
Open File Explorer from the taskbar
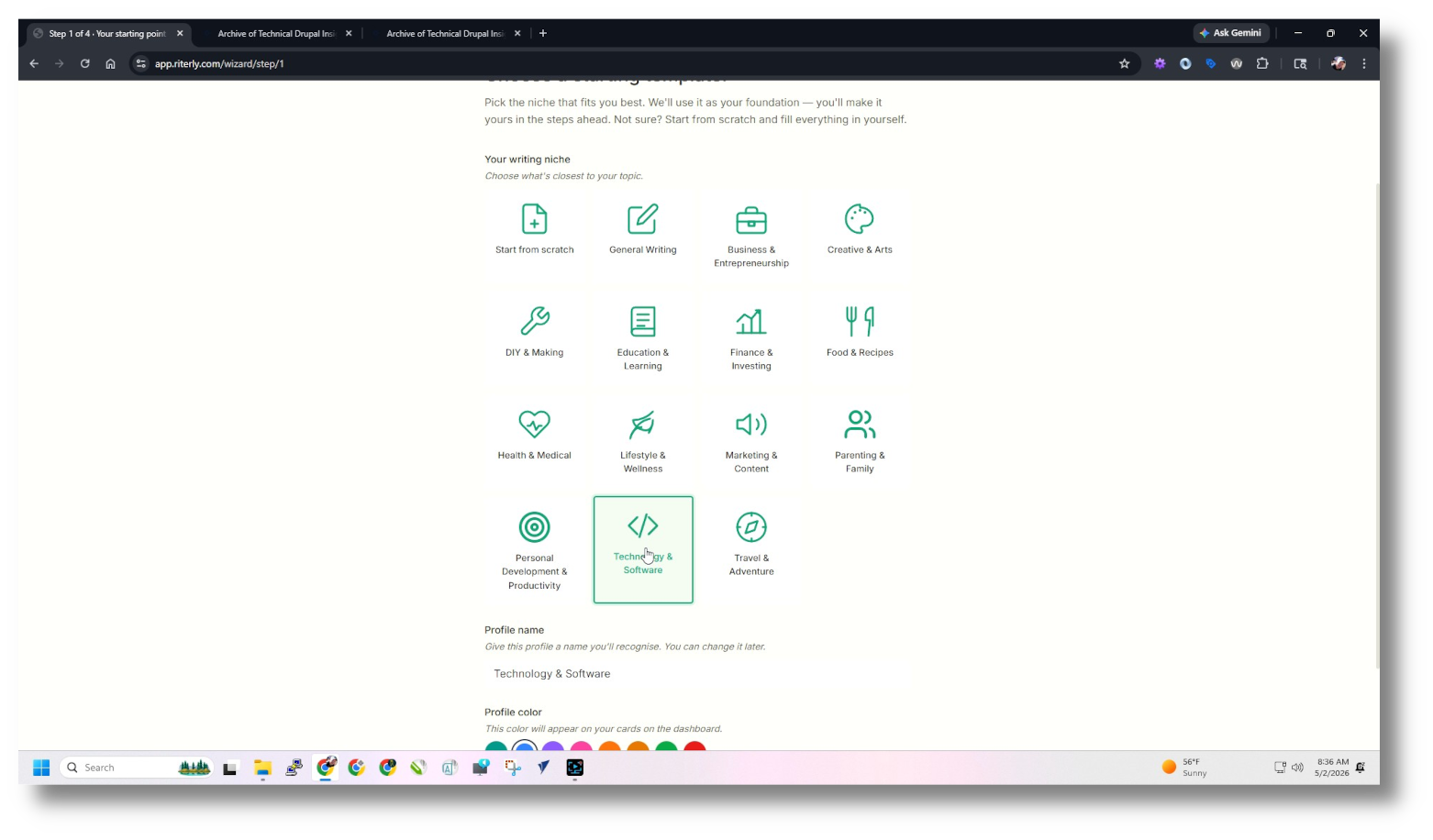click(x=263, y=768)
